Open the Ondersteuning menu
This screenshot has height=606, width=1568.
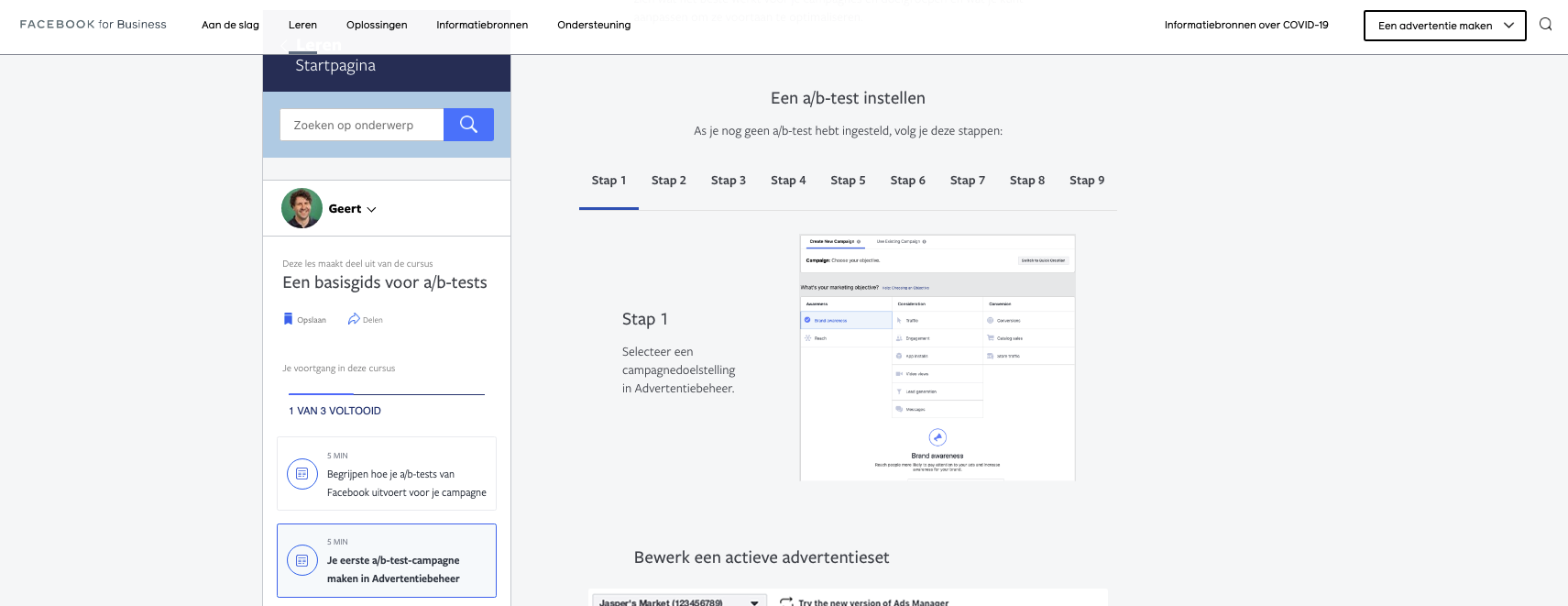(x=594, y=25)
